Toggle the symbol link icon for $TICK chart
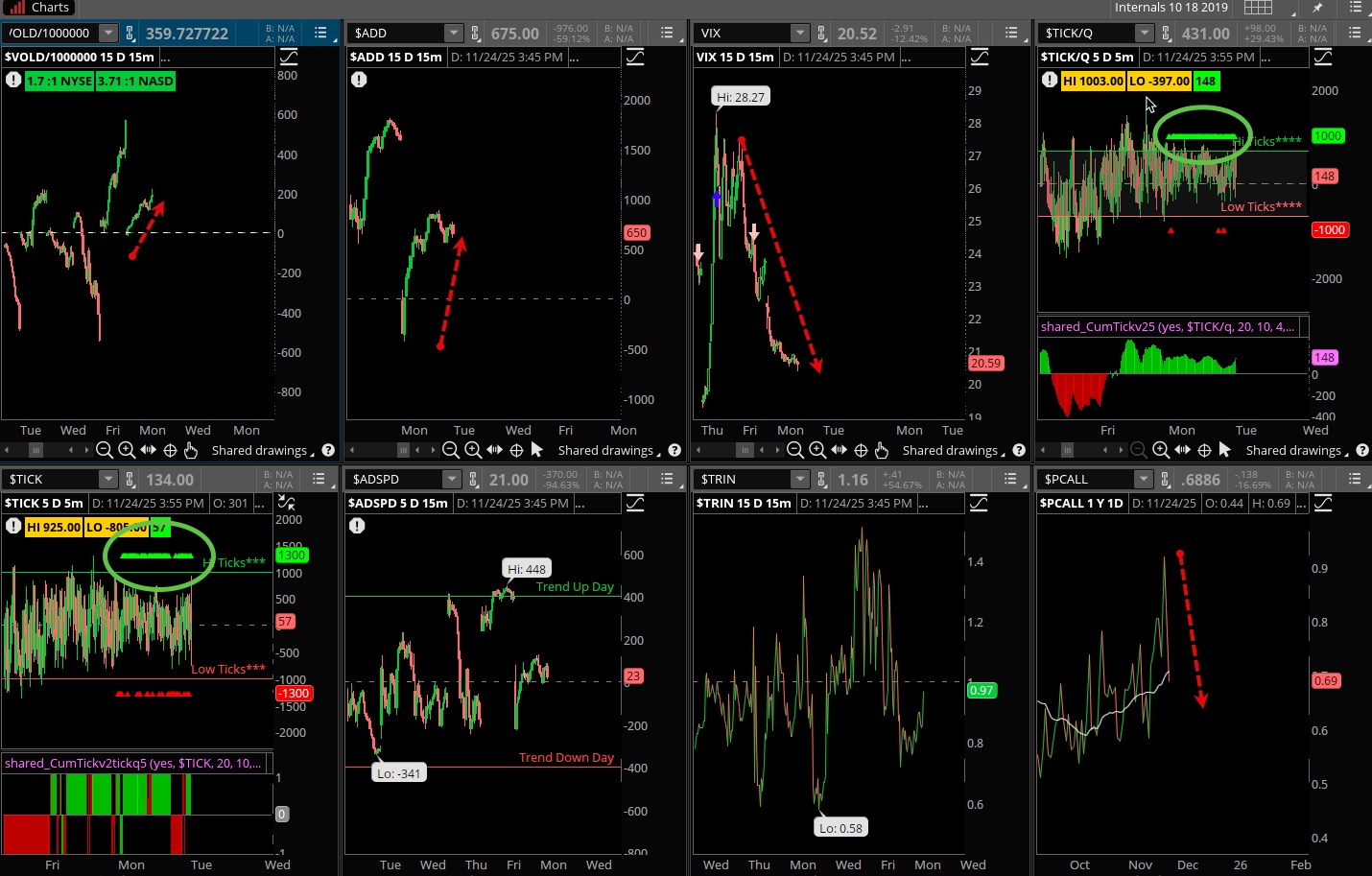Image resolution: width=1372 pixels, height=876 pixels. (130, 479)
